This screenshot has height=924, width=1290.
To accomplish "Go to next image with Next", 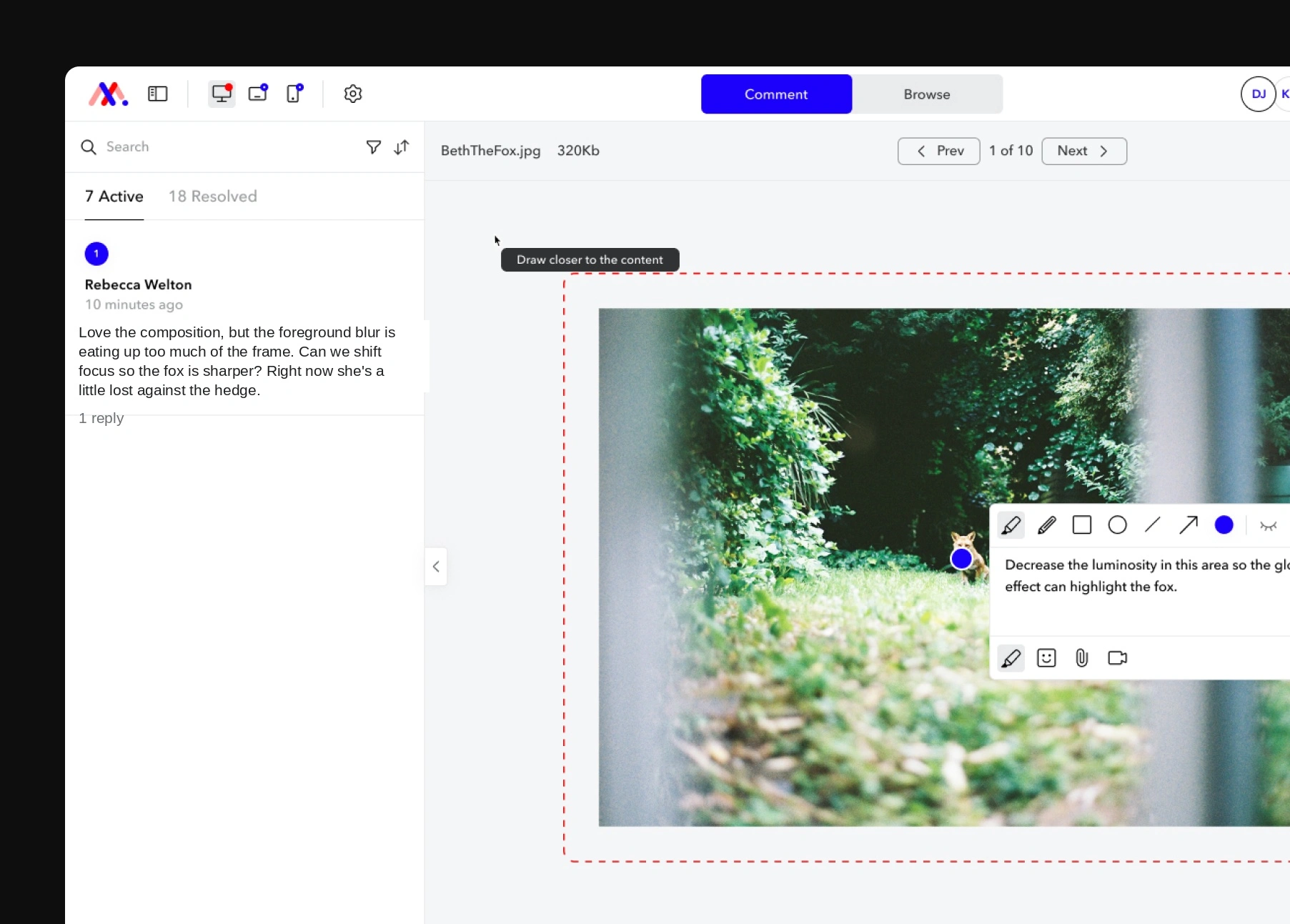I will [1084, 151].
